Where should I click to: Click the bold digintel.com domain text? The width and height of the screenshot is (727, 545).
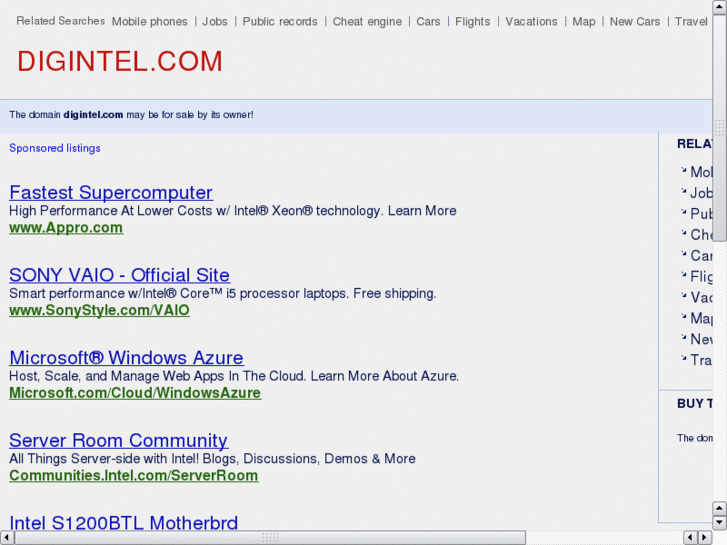[93, 115]
